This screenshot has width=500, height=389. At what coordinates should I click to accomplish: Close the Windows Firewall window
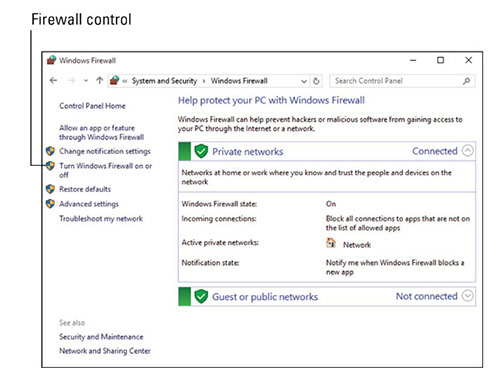468,60
